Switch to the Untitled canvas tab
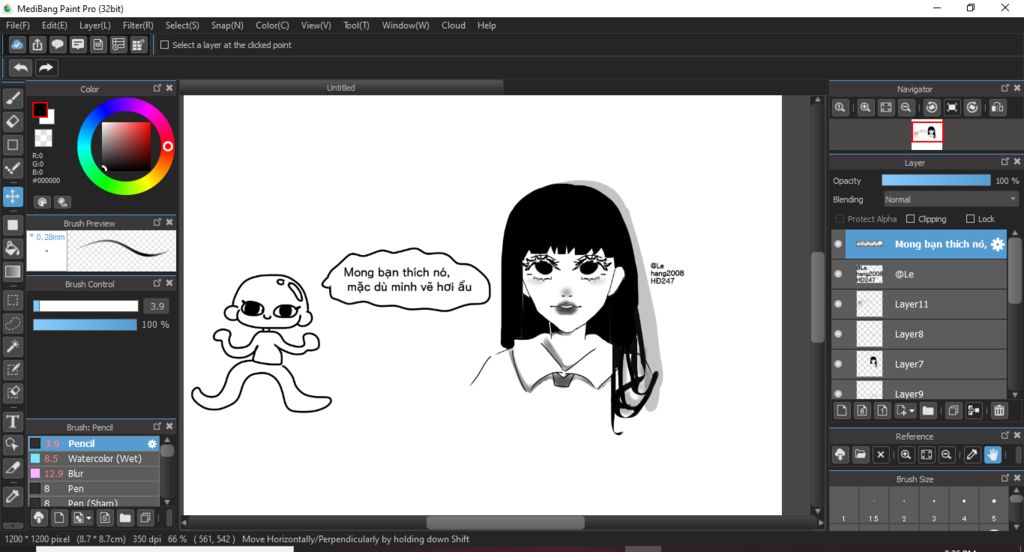Screen dimensions: 1024x552 click(x=341, y=88)
